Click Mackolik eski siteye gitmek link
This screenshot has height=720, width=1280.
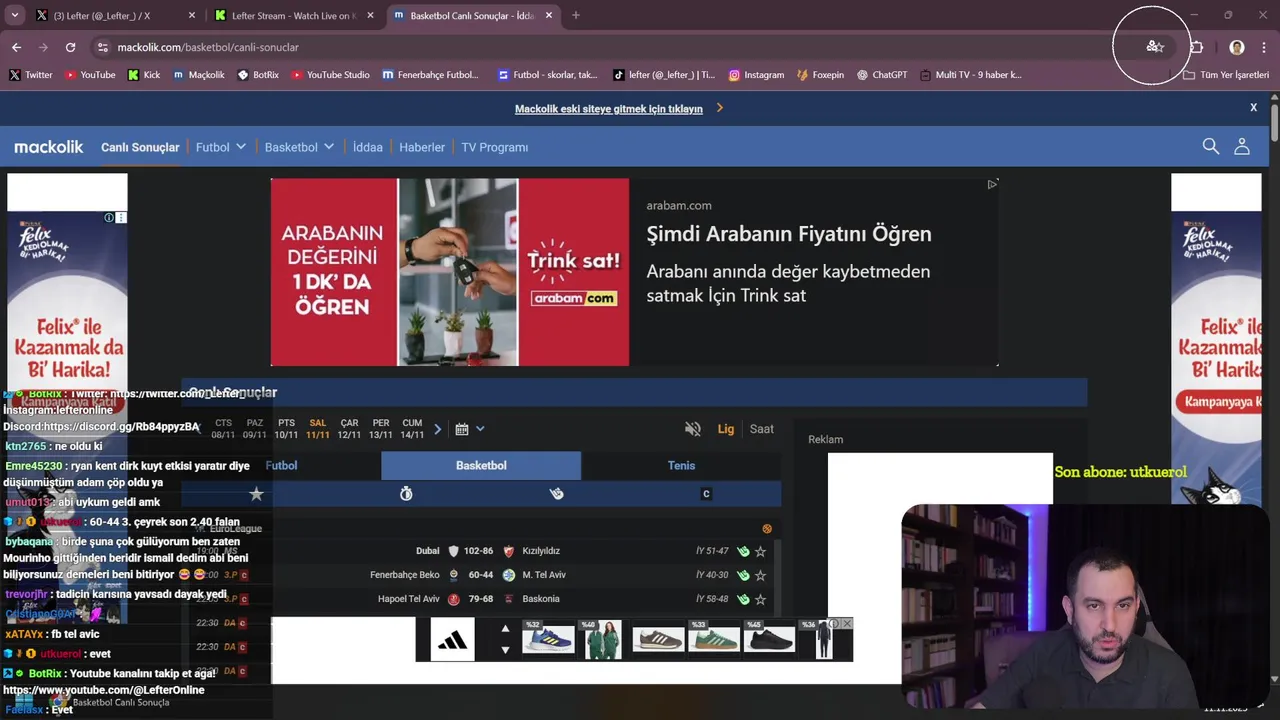point(609,109)
